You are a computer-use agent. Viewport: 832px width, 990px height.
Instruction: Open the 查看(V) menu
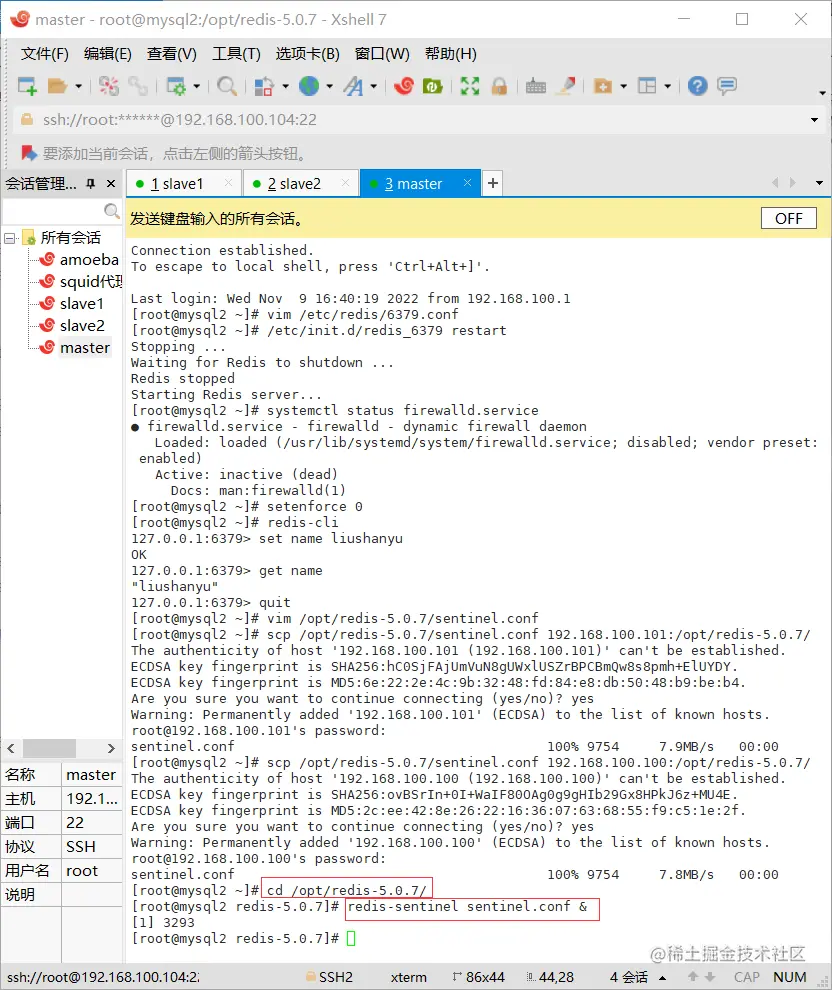click(172, 54)
